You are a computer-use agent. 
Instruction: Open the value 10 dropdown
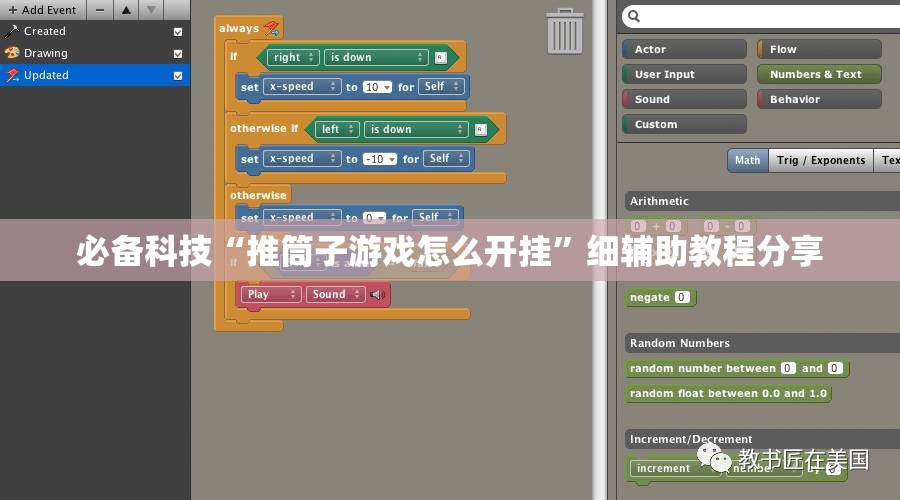(x=377, y=87)
